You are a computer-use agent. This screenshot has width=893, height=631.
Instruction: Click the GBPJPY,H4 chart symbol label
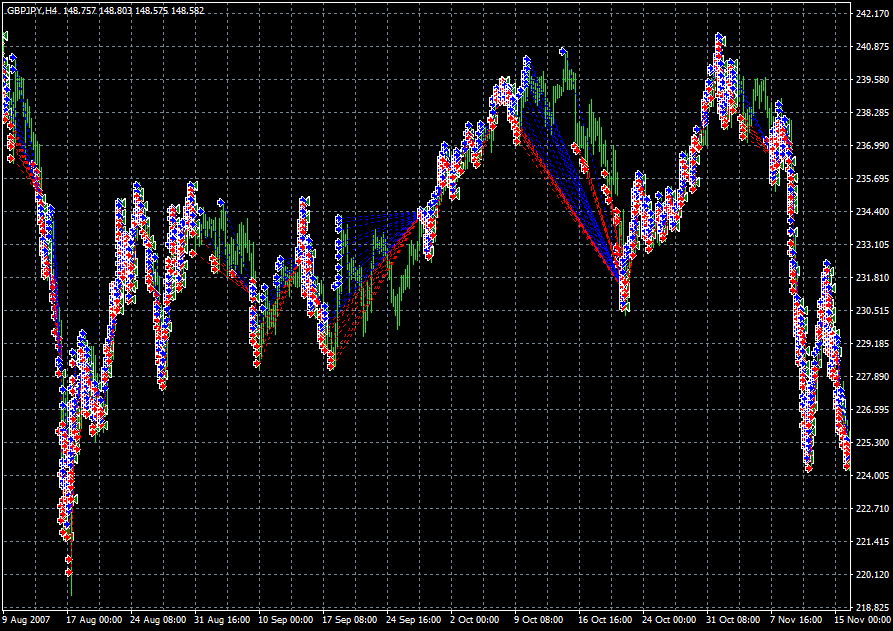[x=31, y=11]
